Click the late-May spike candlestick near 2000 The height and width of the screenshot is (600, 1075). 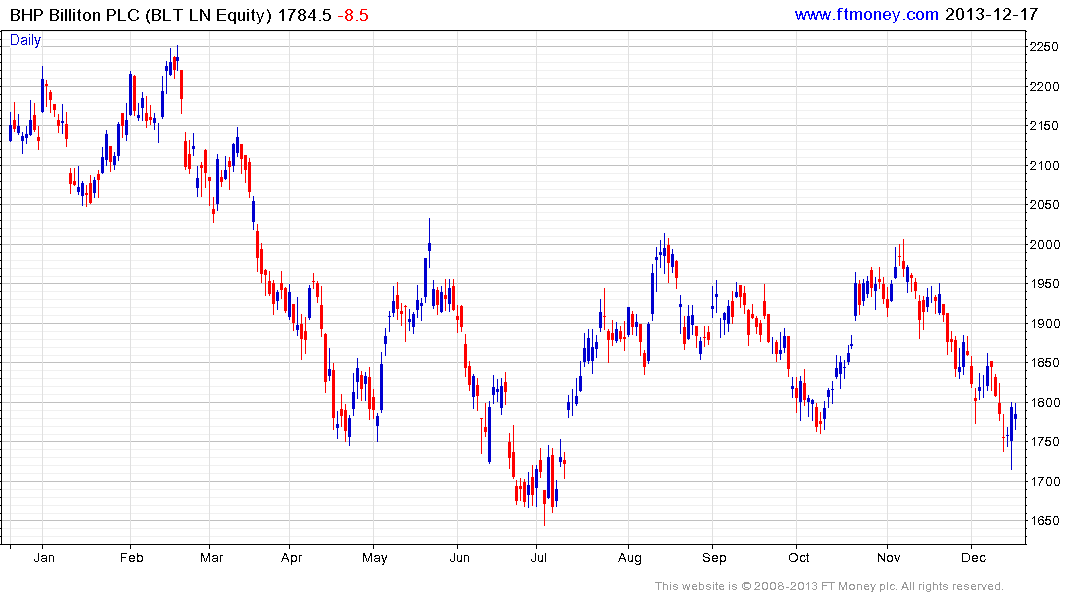click(429, 243)
